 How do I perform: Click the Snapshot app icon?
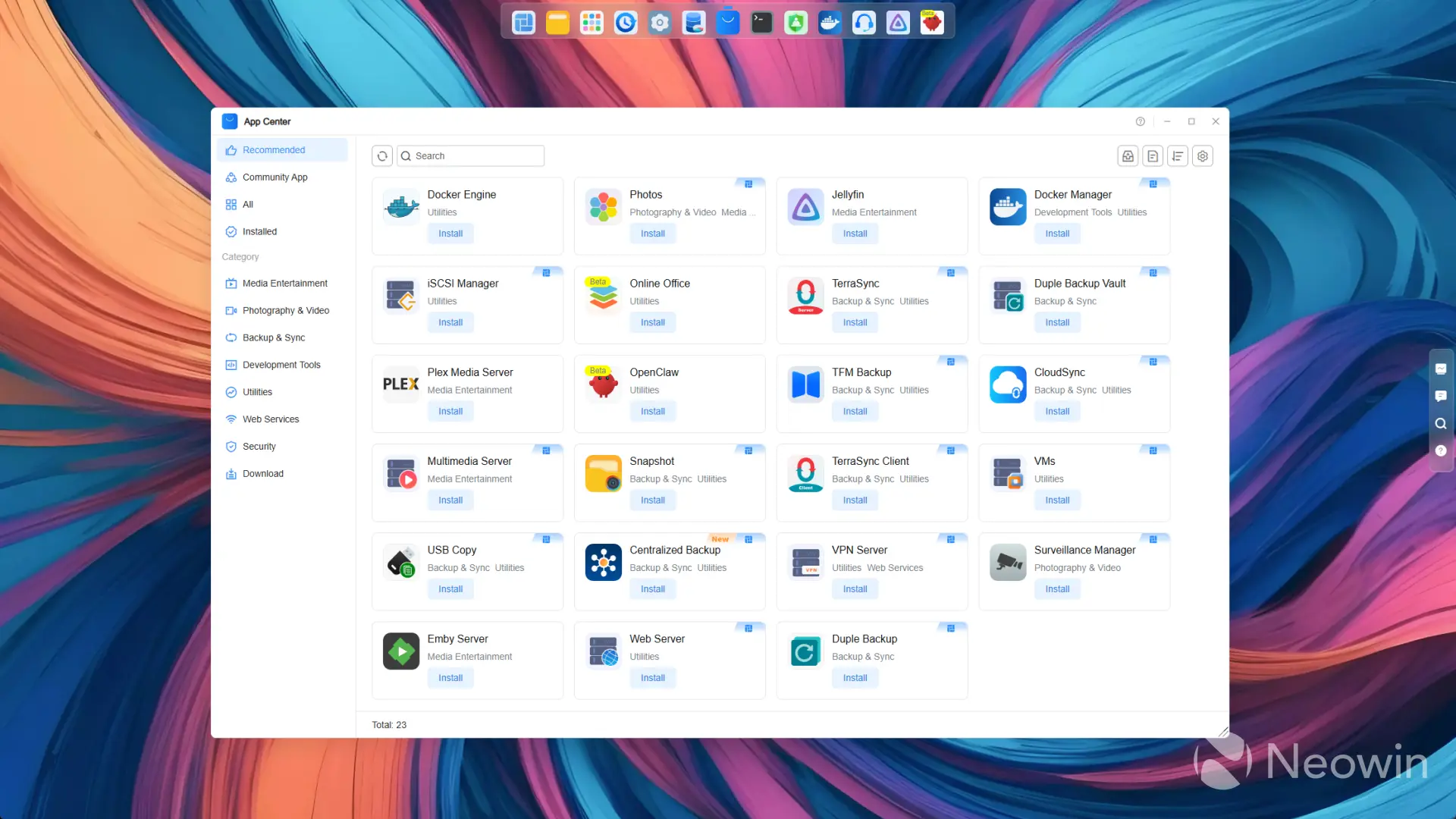tap(604, 473)
